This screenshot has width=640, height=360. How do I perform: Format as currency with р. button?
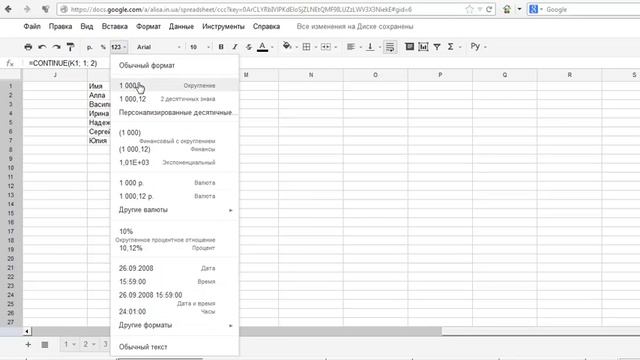click(x=89, y=47)
